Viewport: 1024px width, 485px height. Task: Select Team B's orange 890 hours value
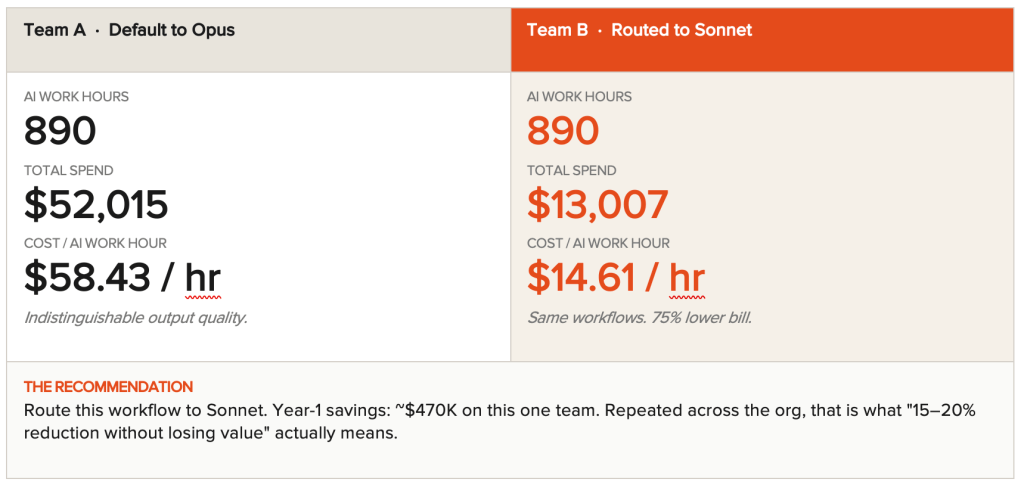[563, 131]
